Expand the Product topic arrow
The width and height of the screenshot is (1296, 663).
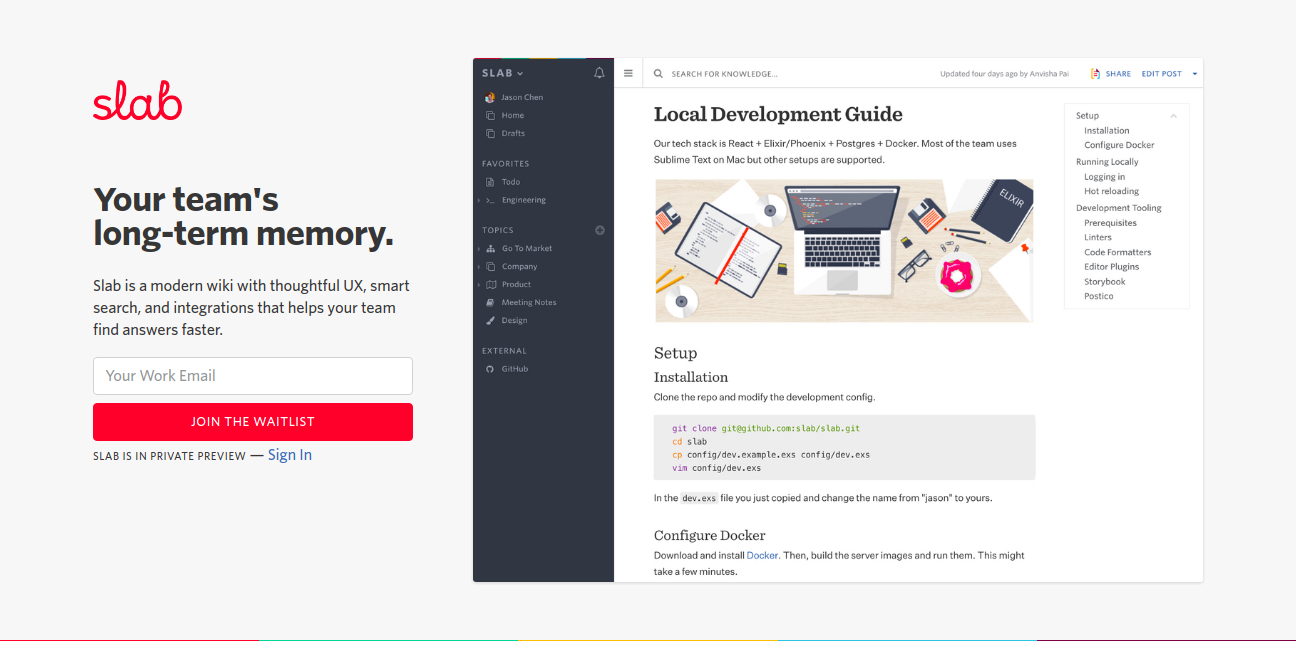pyautogui.click(x=479, y=285)
